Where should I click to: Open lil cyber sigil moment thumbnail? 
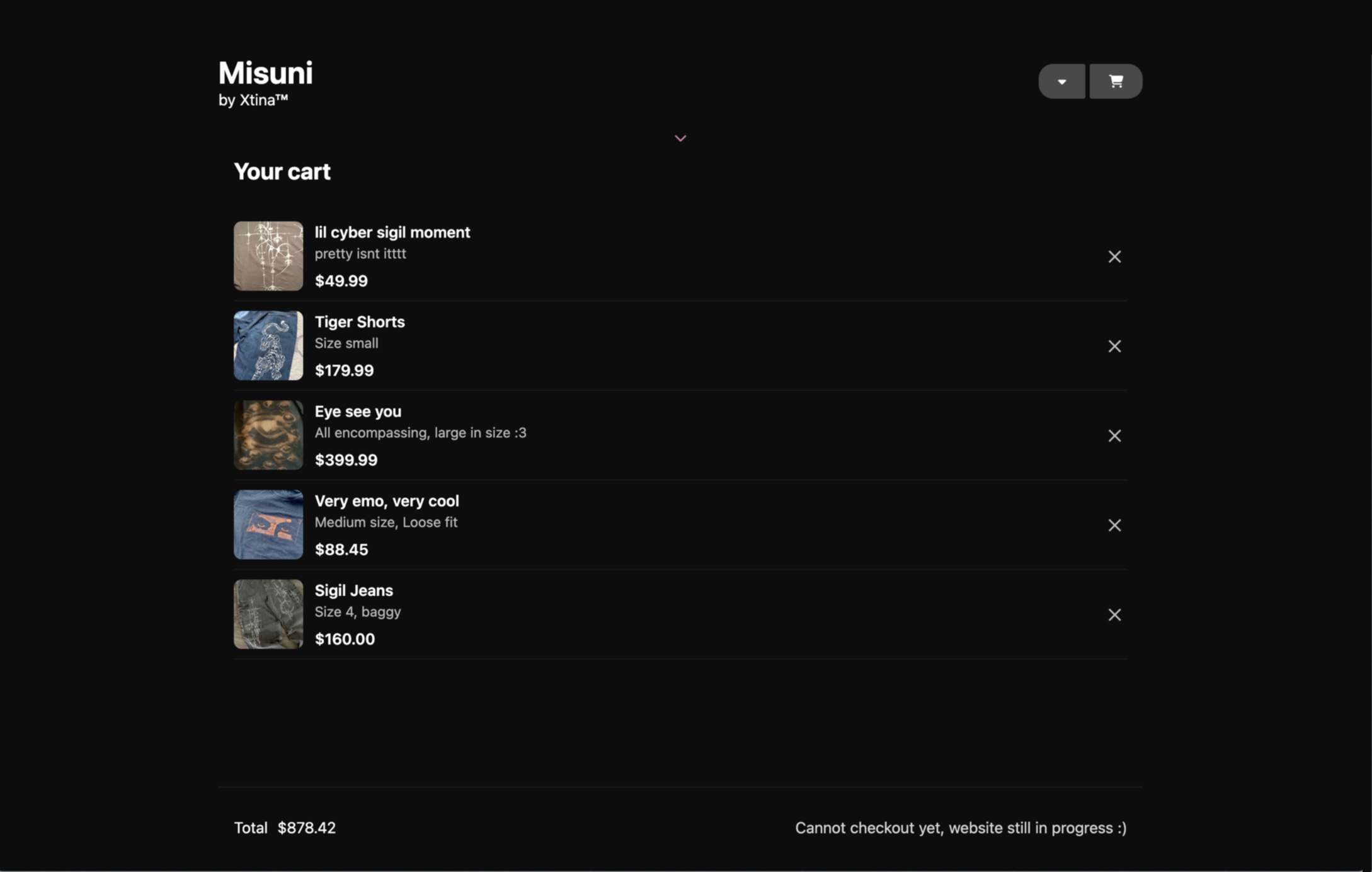(x=268, y=256)
